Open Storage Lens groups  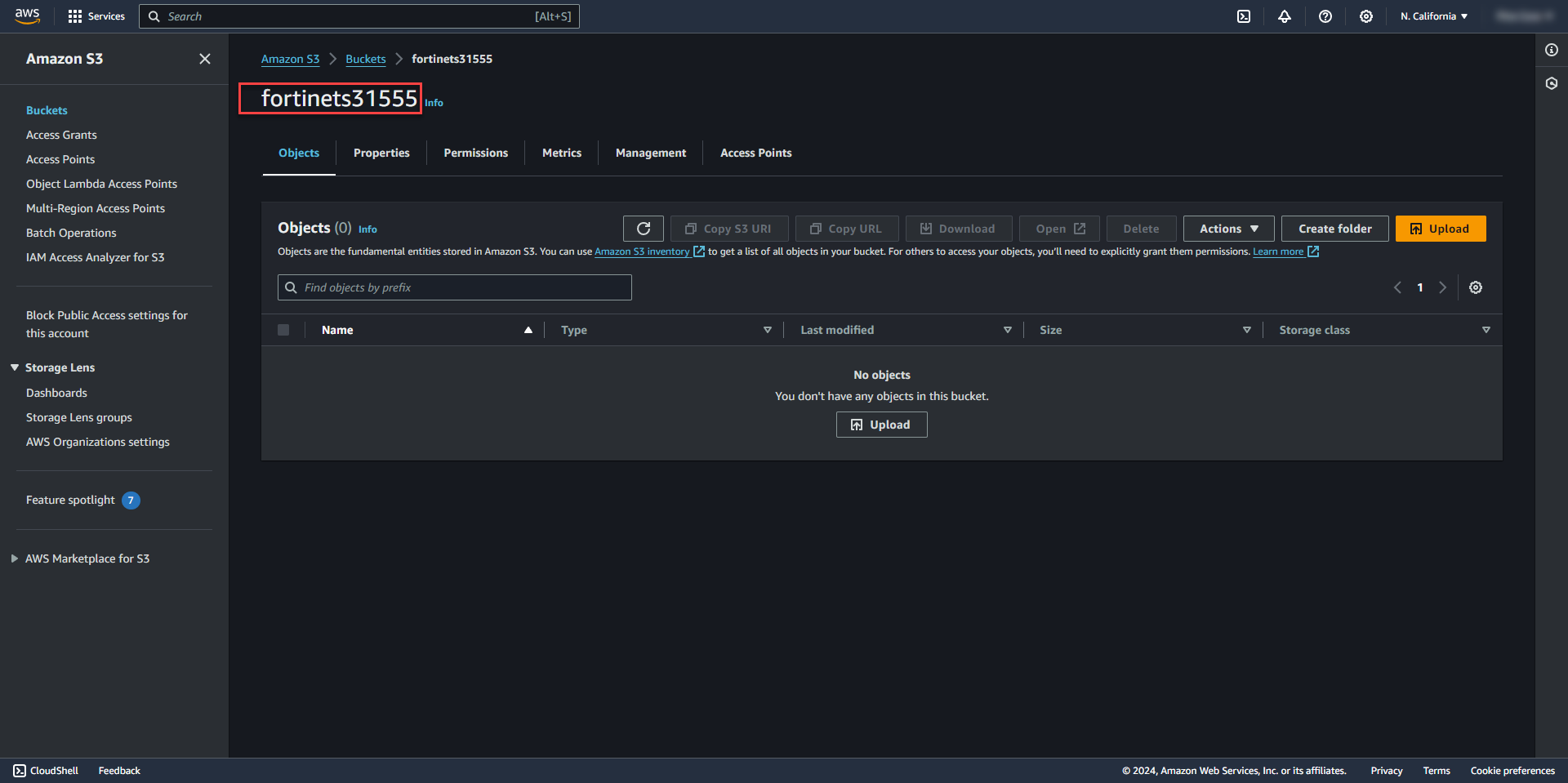tap(79, 417)
